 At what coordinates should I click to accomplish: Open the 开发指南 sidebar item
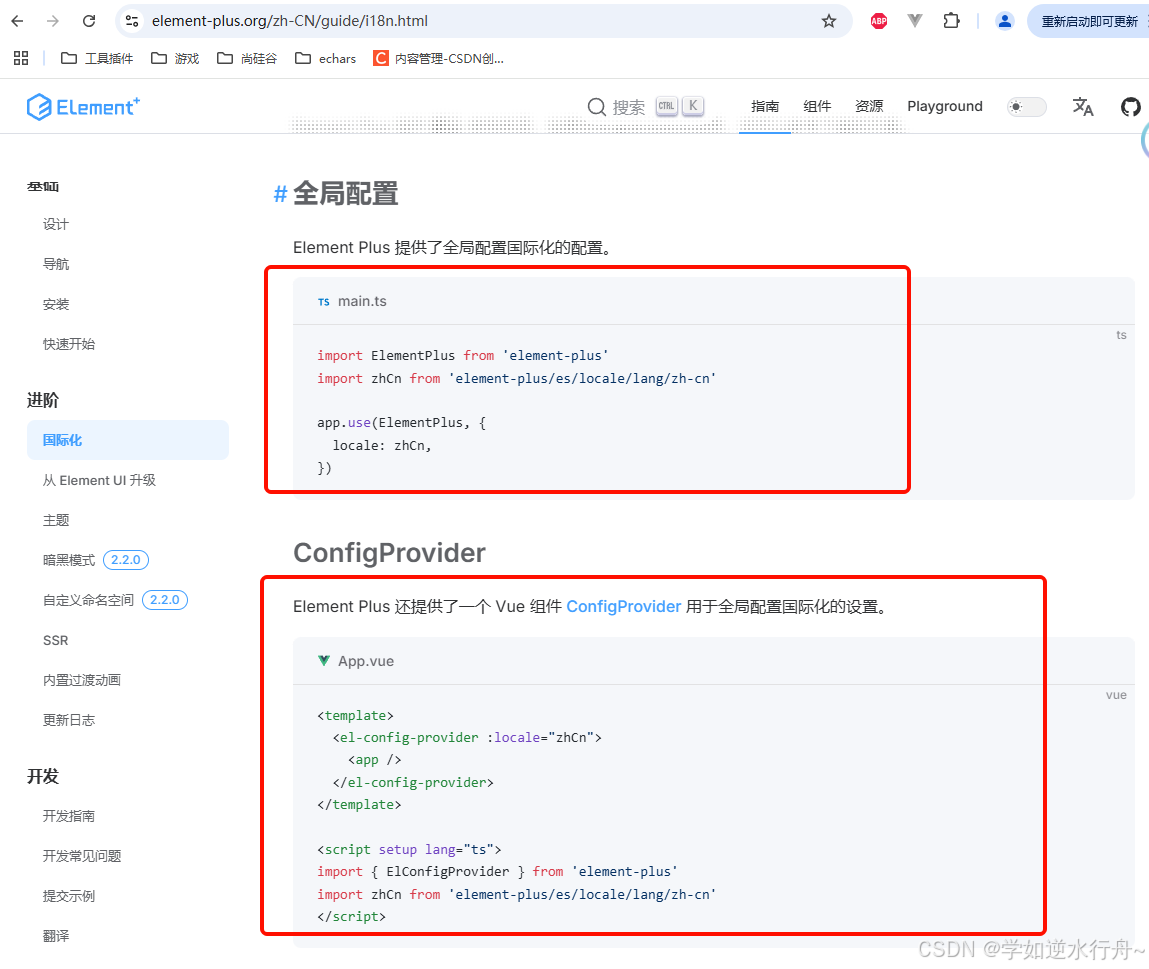click(x=69, y=816)
